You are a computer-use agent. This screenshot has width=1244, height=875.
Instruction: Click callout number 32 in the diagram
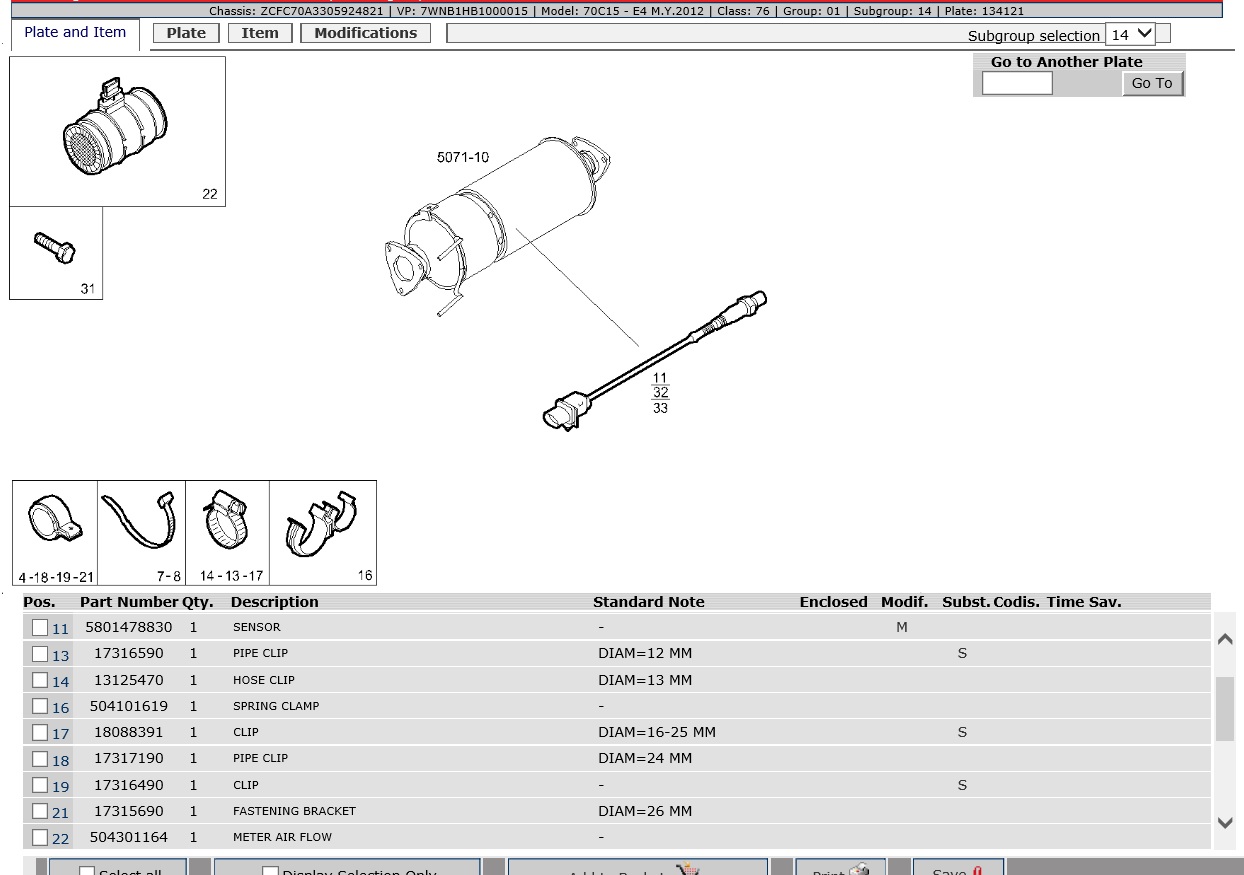[660, 393]
